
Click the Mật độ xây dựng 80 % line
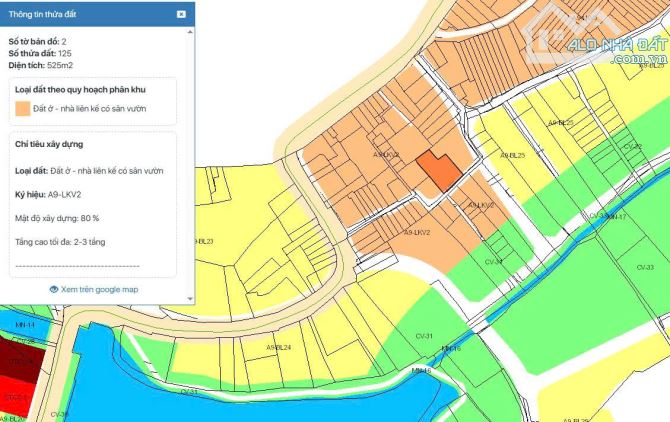[57, 217]
